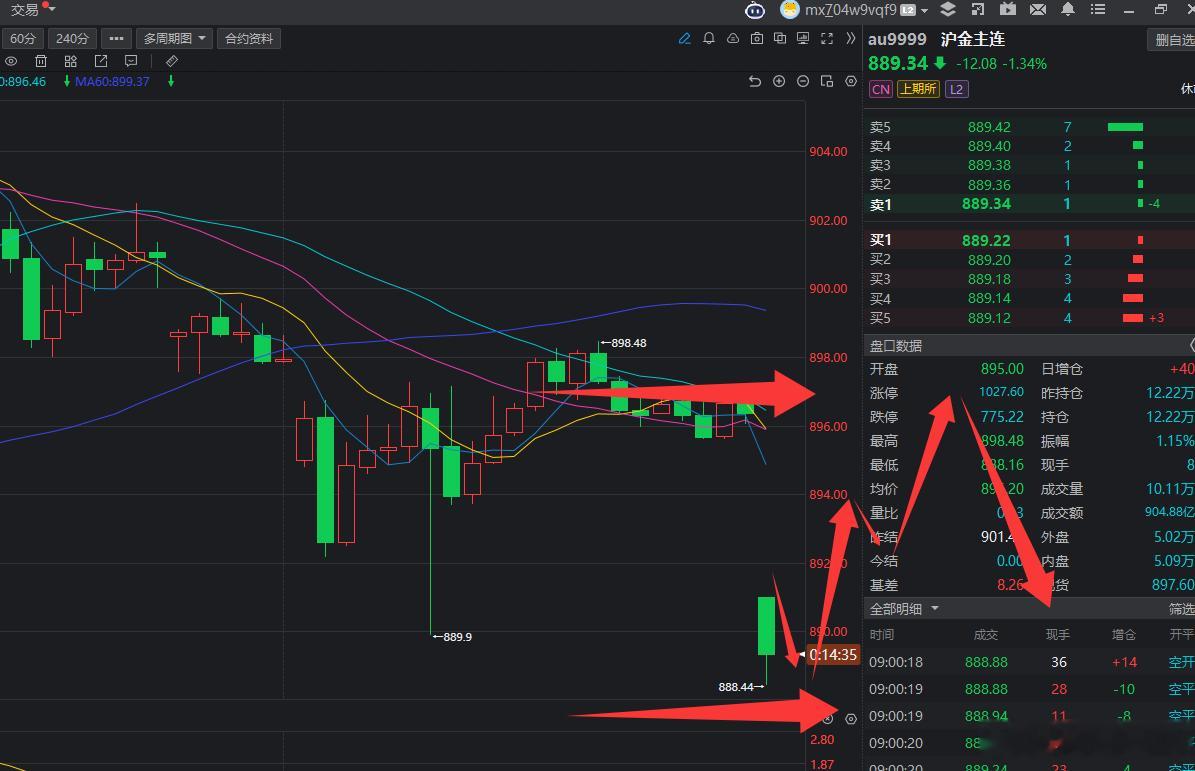Open the live TV video icon
This screenshot has width=1195, height=771.
[x=1008, y=9]
